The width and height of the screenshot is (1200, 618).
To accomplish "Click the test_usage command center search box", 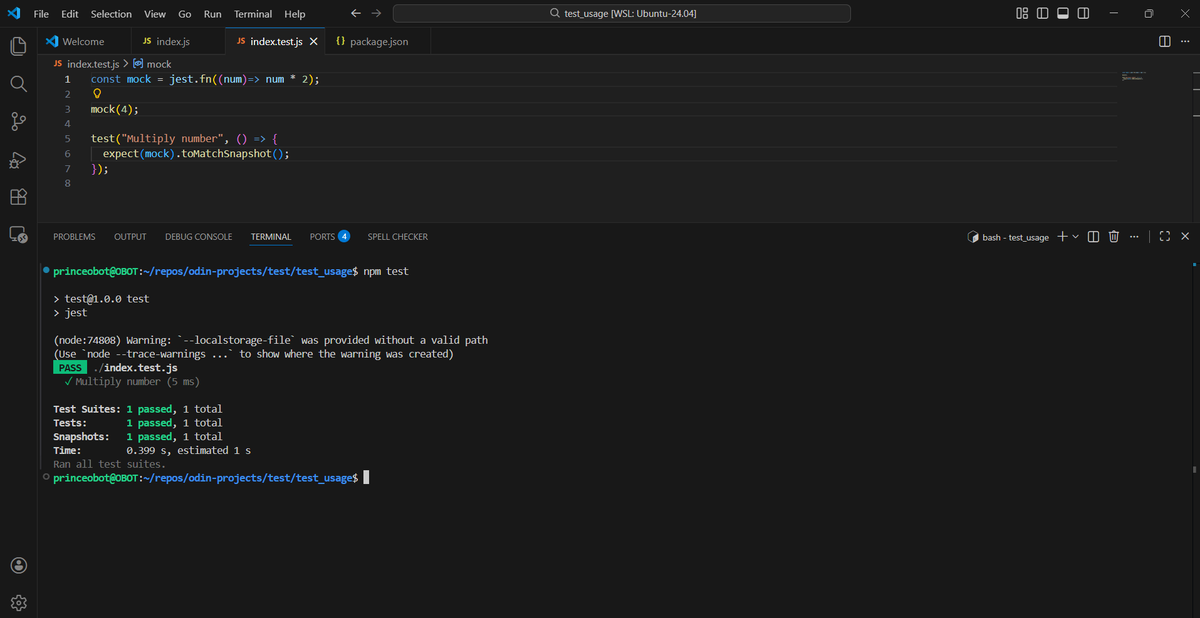I will click(622, 13).
